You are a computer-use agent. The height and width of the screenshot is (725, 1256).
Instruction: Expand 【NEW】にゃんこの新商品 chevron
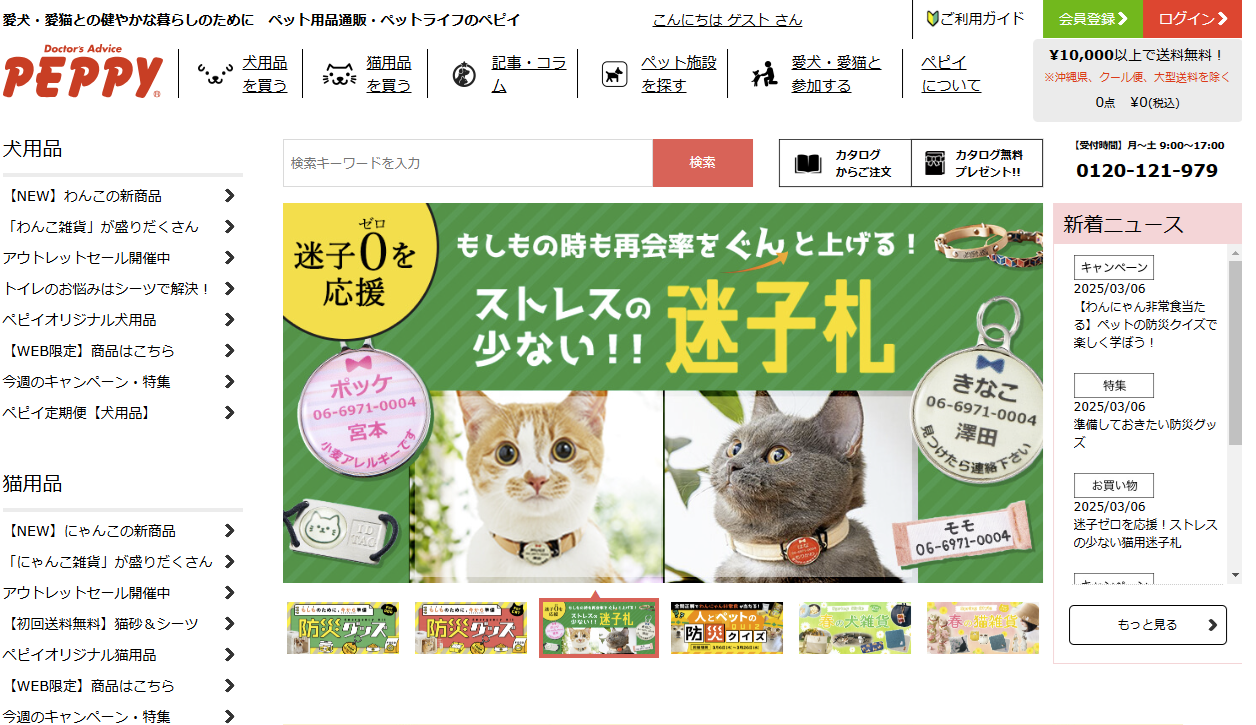[x=230, y=531]
